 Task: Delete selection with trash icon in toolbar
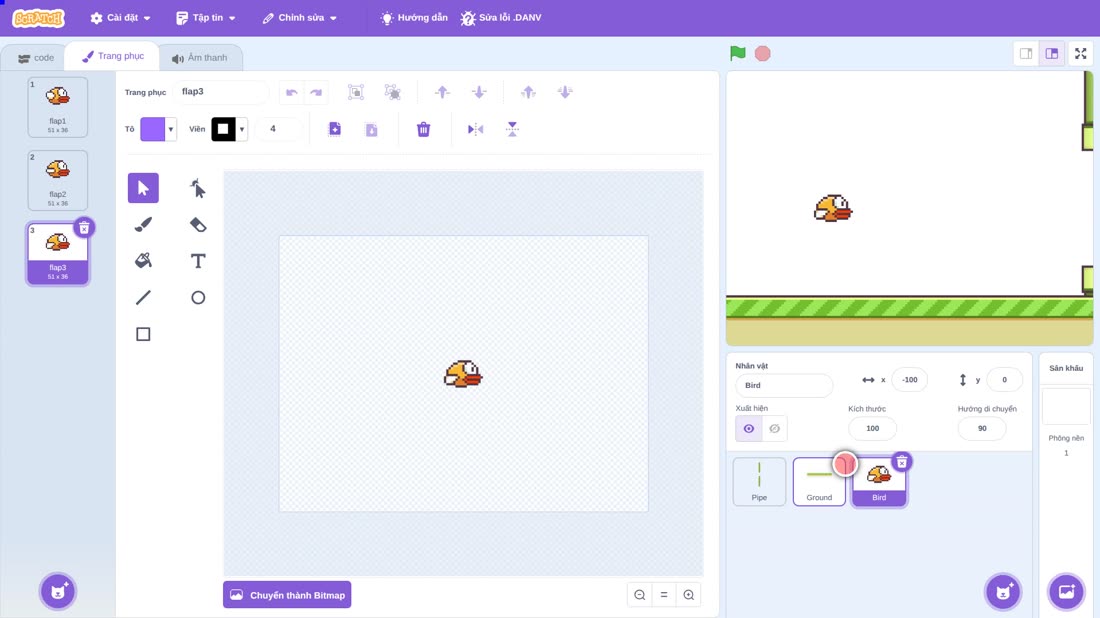pos(423,129)
